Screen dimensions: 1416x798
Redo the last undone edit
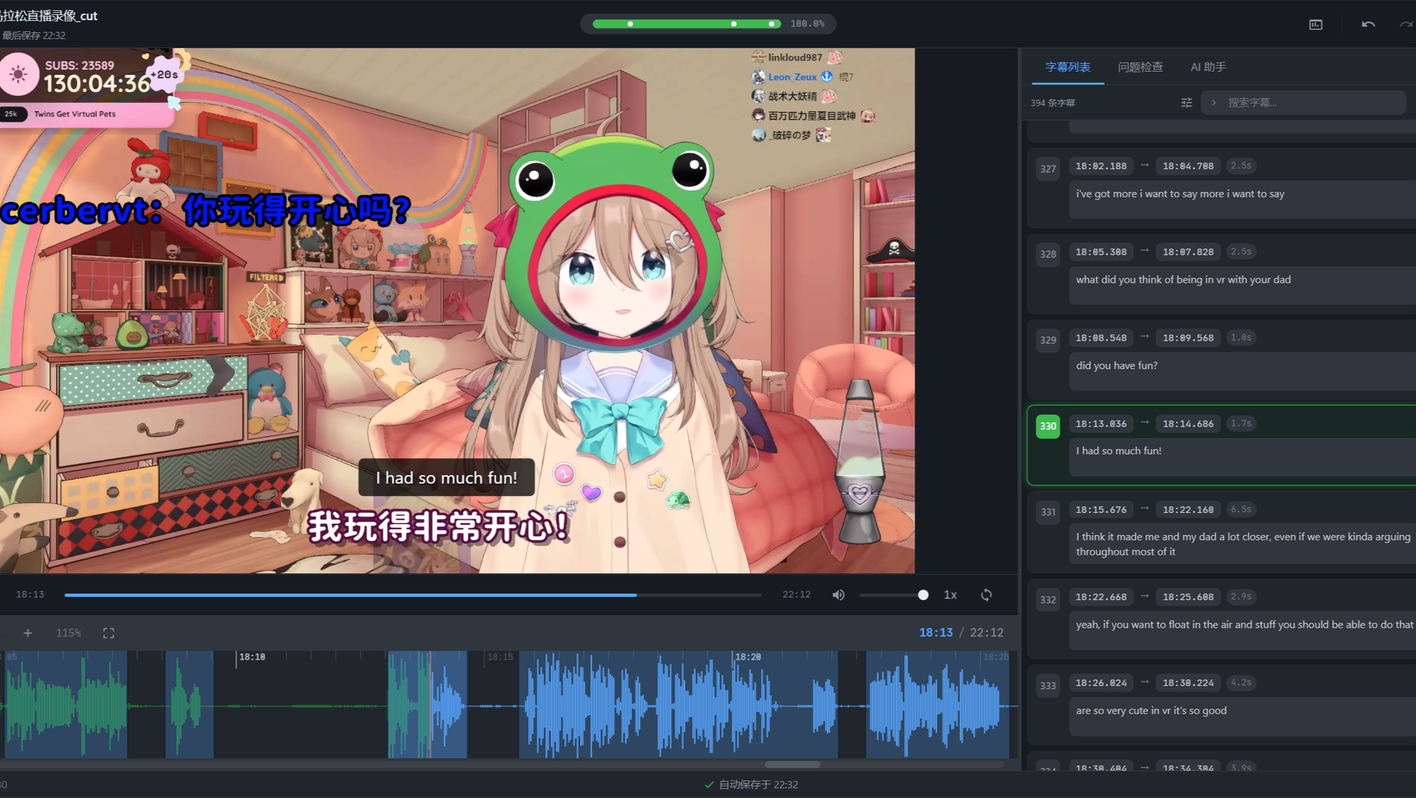1406,24
